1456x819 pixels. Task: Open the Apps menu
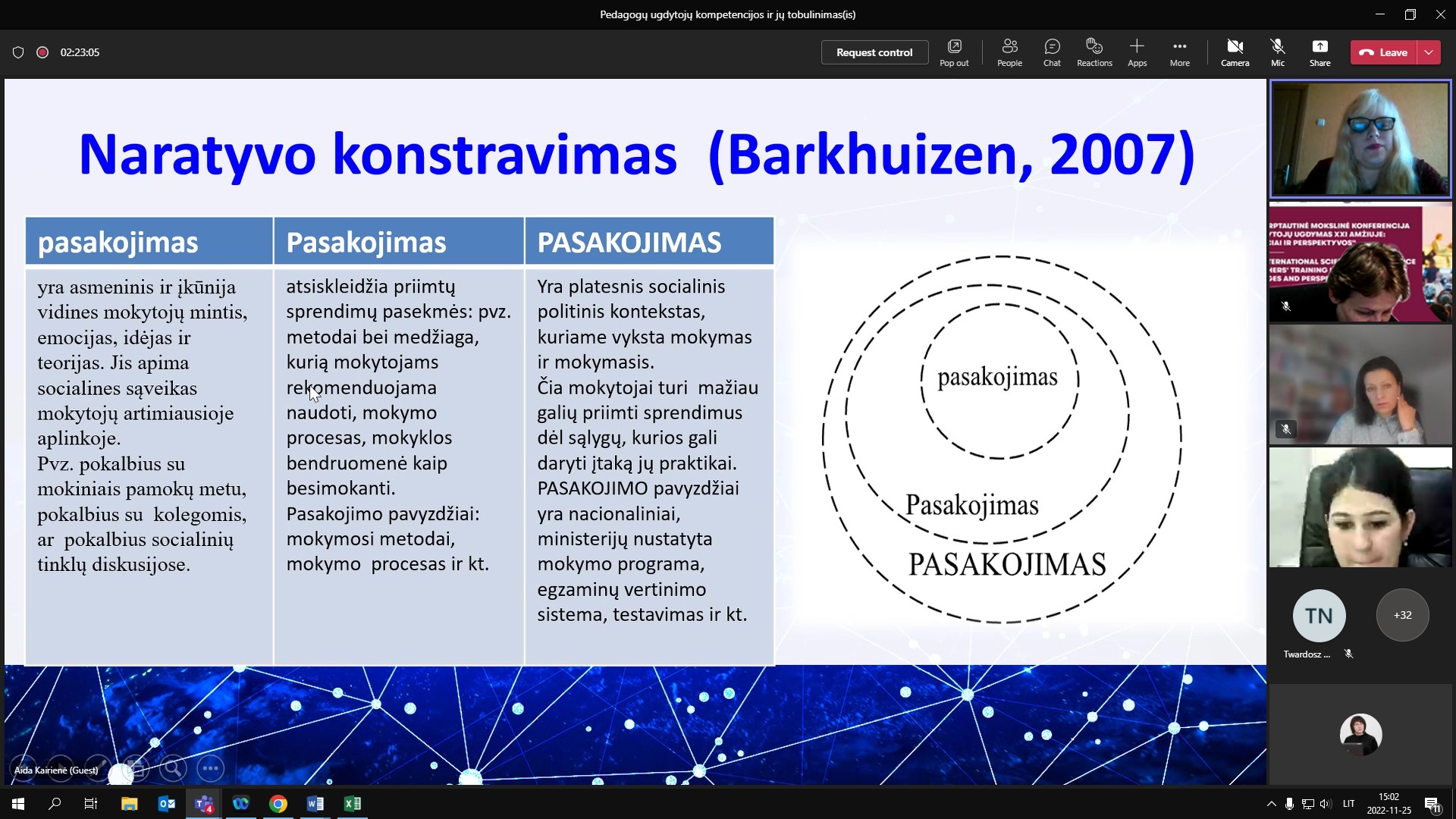[1137, 52]
